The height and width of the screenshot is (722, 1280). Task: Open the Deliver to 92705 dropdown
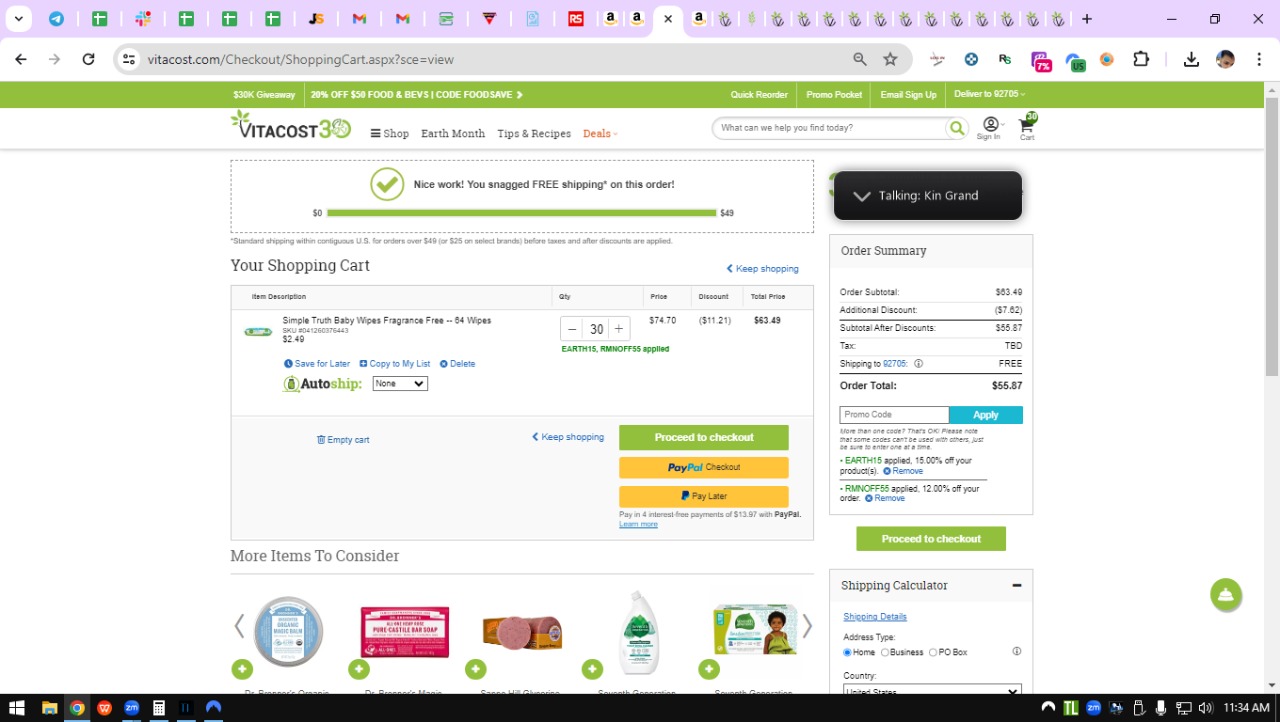tap(990, 94)
